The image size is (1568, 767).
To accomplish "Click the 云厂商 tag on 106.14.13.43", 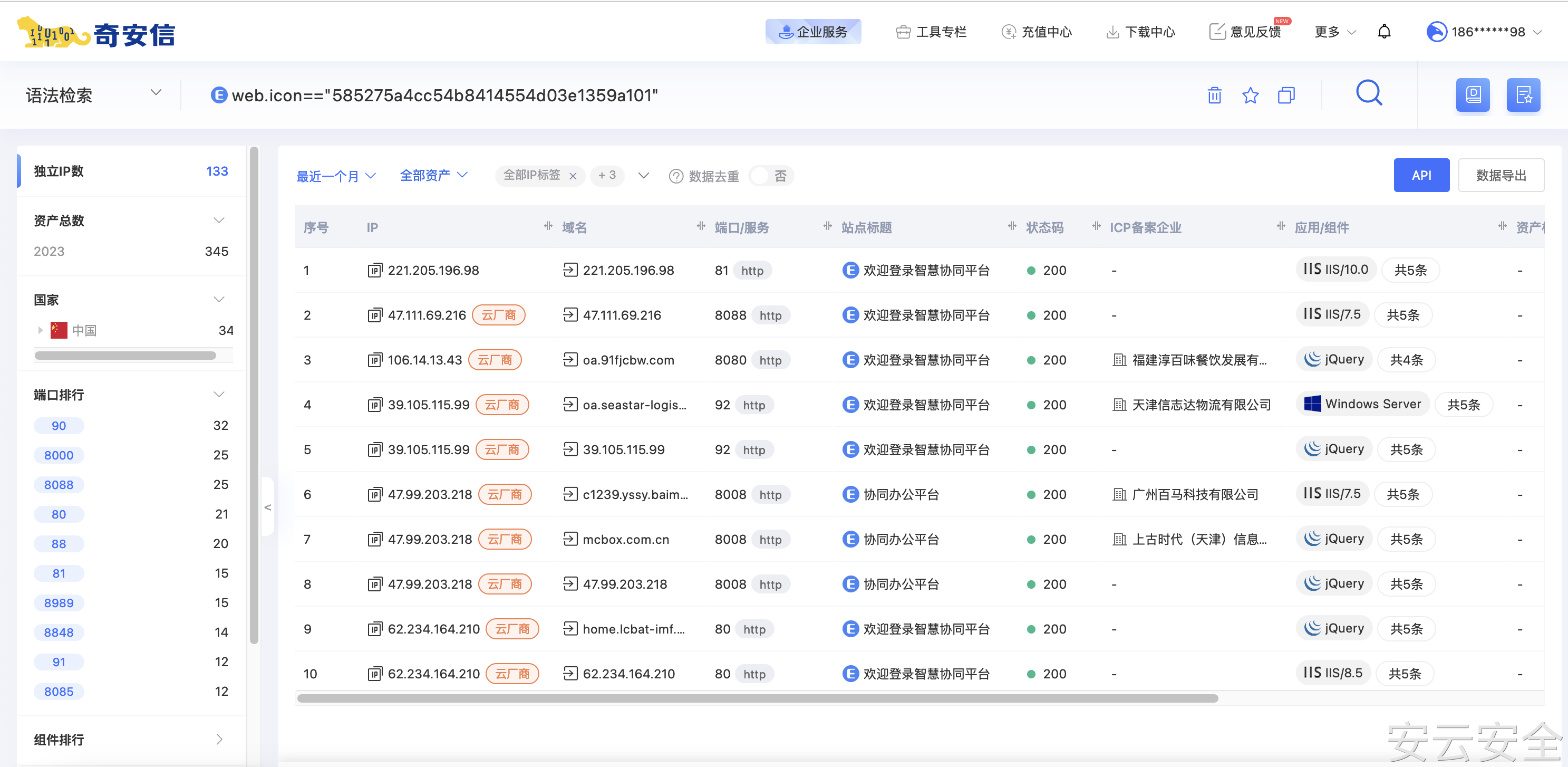I will click(x=494, y=359).
